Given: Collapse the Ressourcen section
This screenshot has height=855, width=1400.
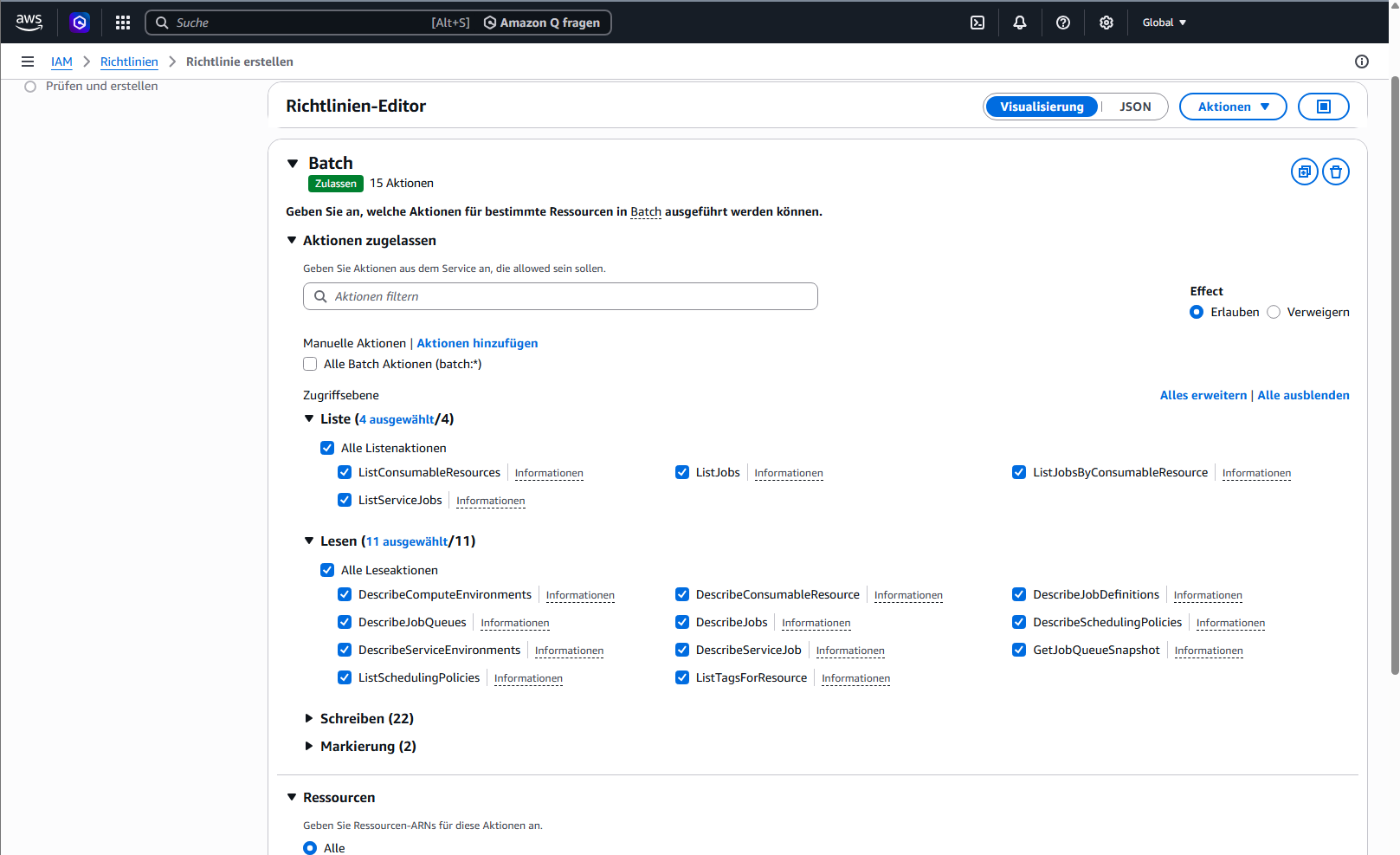Looking at the screenshot, I should pos(292,797).
